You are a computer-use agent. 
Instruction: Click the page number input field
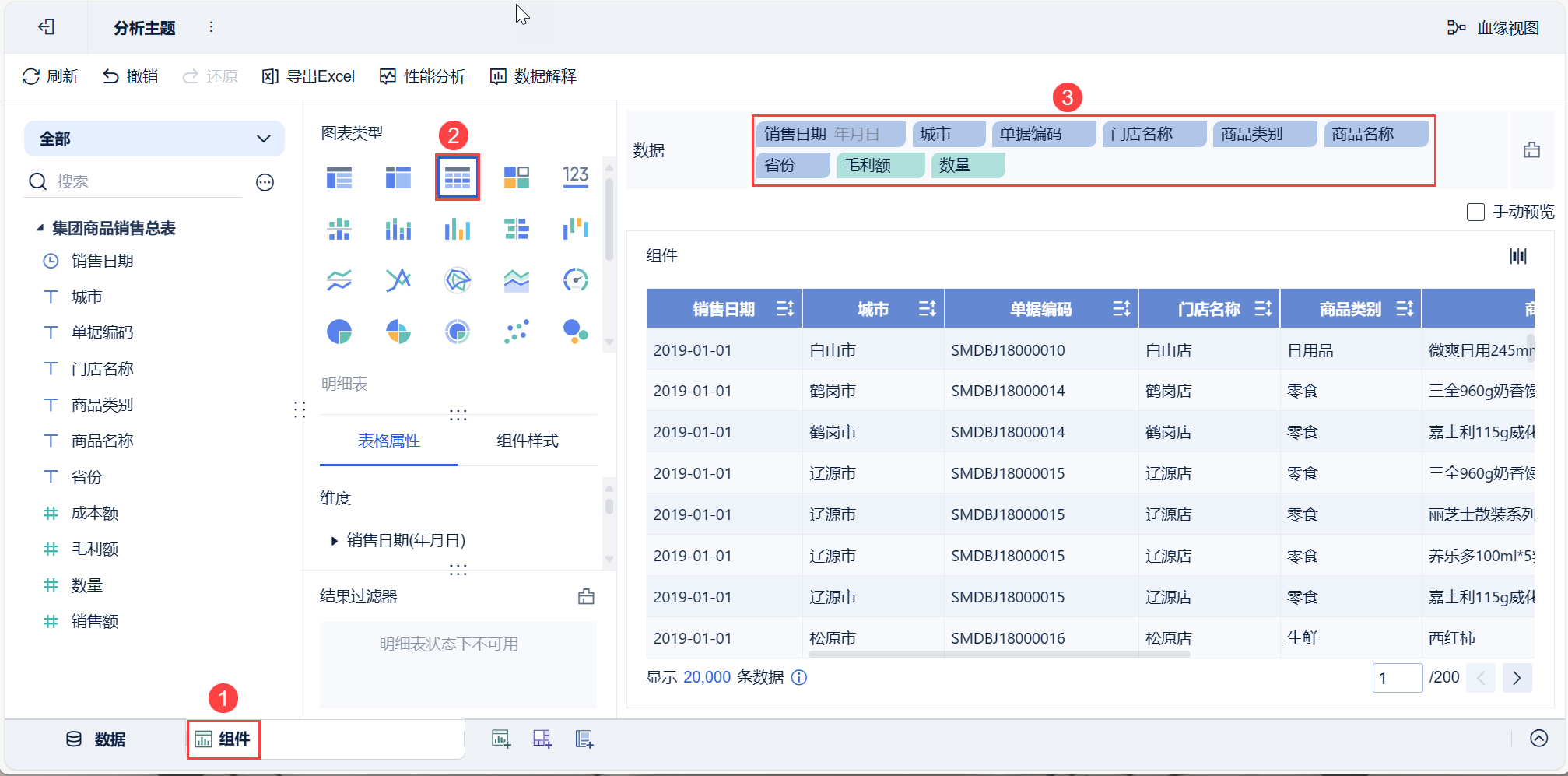[x=1398, y=678]
